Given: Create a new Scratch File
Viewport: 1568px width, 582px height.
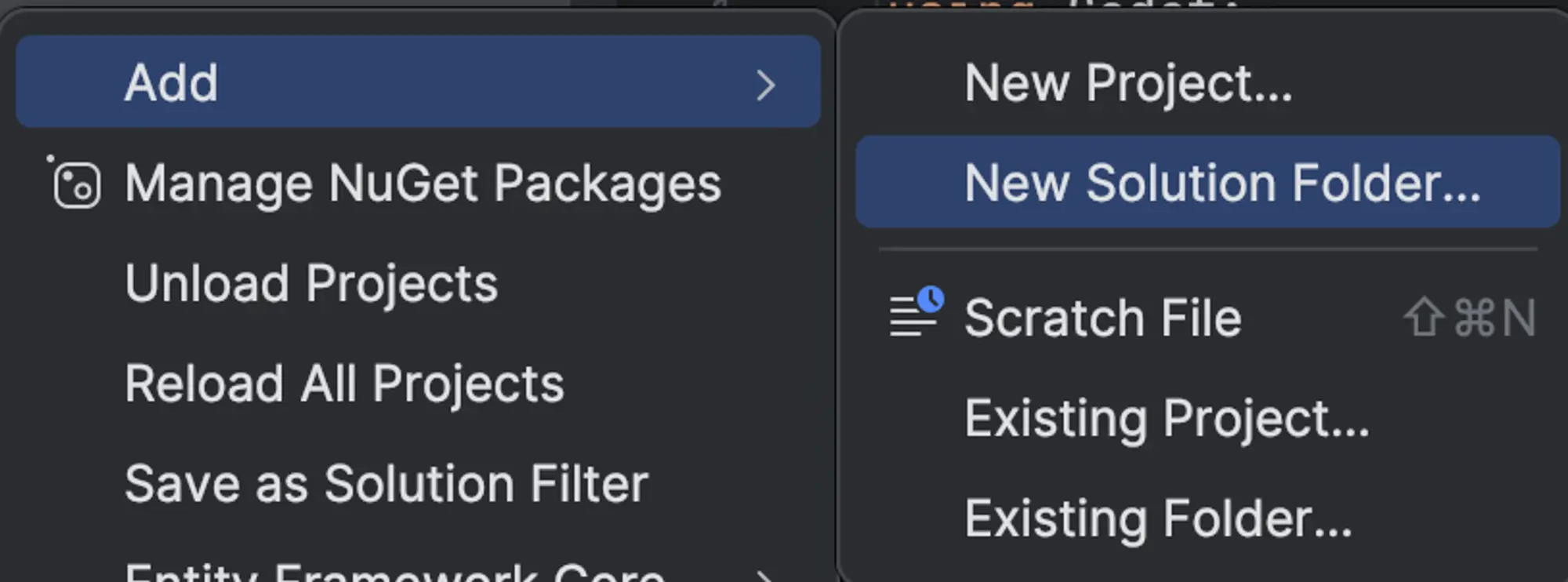Looking at the screenshot, I should (1102, 318).
